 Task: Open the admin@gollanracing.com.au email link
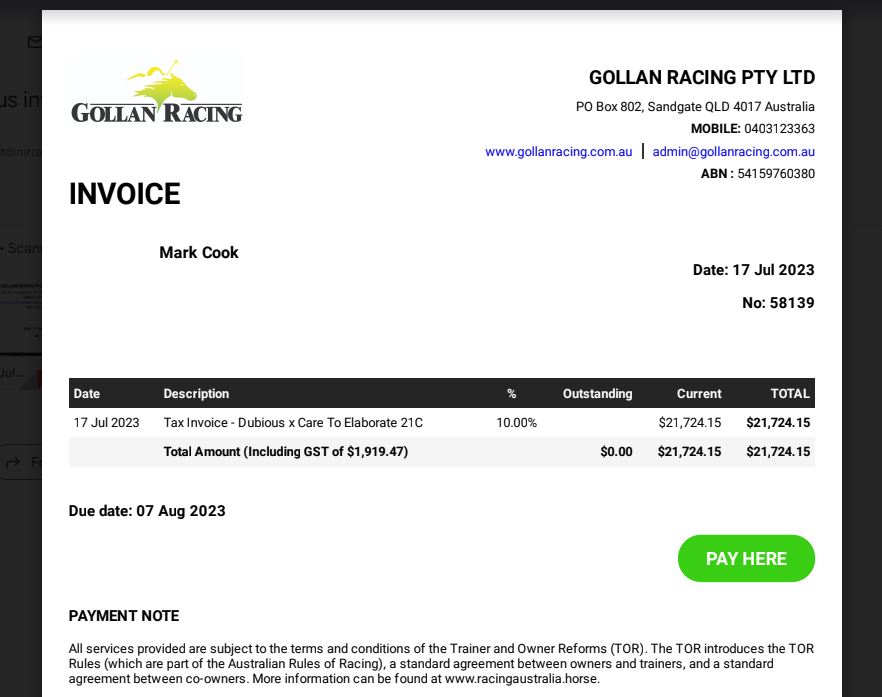734,151
